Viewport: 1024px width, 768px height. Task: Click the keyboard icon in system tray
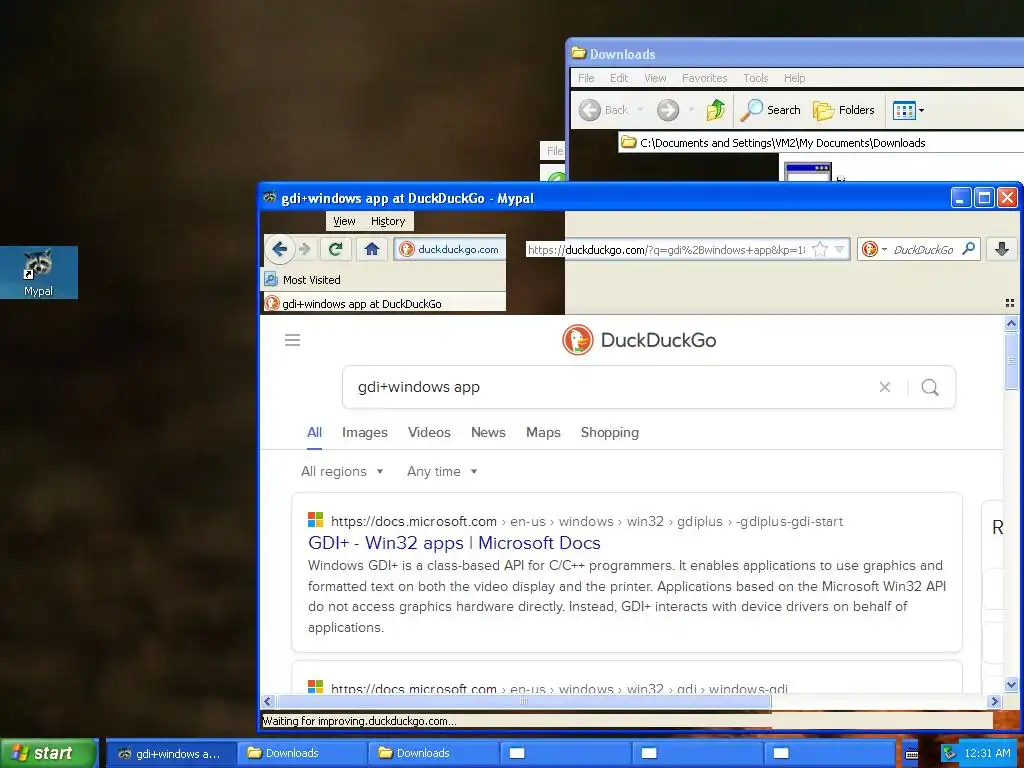[x=912, y=754]
